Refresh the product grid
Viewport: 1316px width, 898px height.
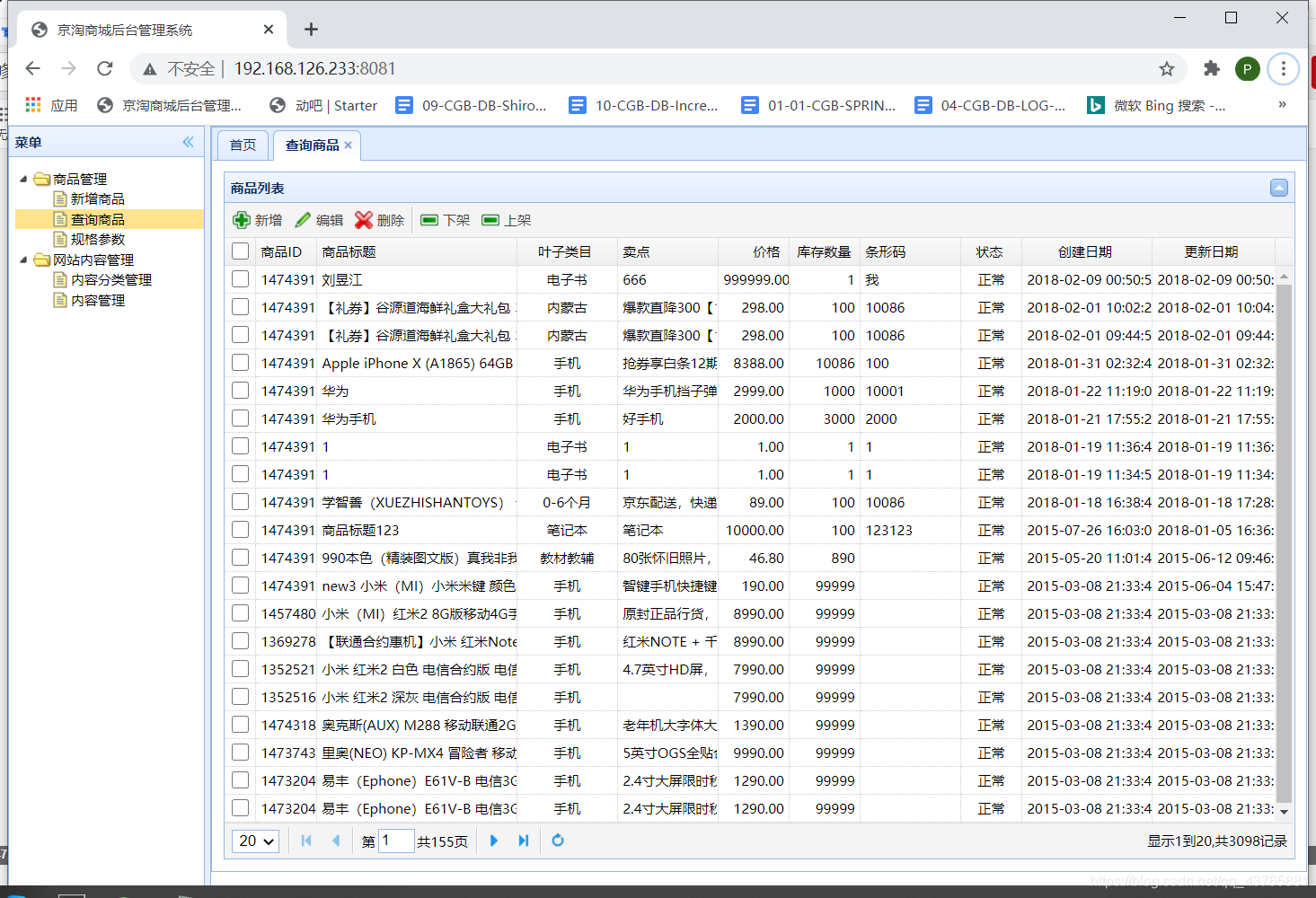[558, 841]
